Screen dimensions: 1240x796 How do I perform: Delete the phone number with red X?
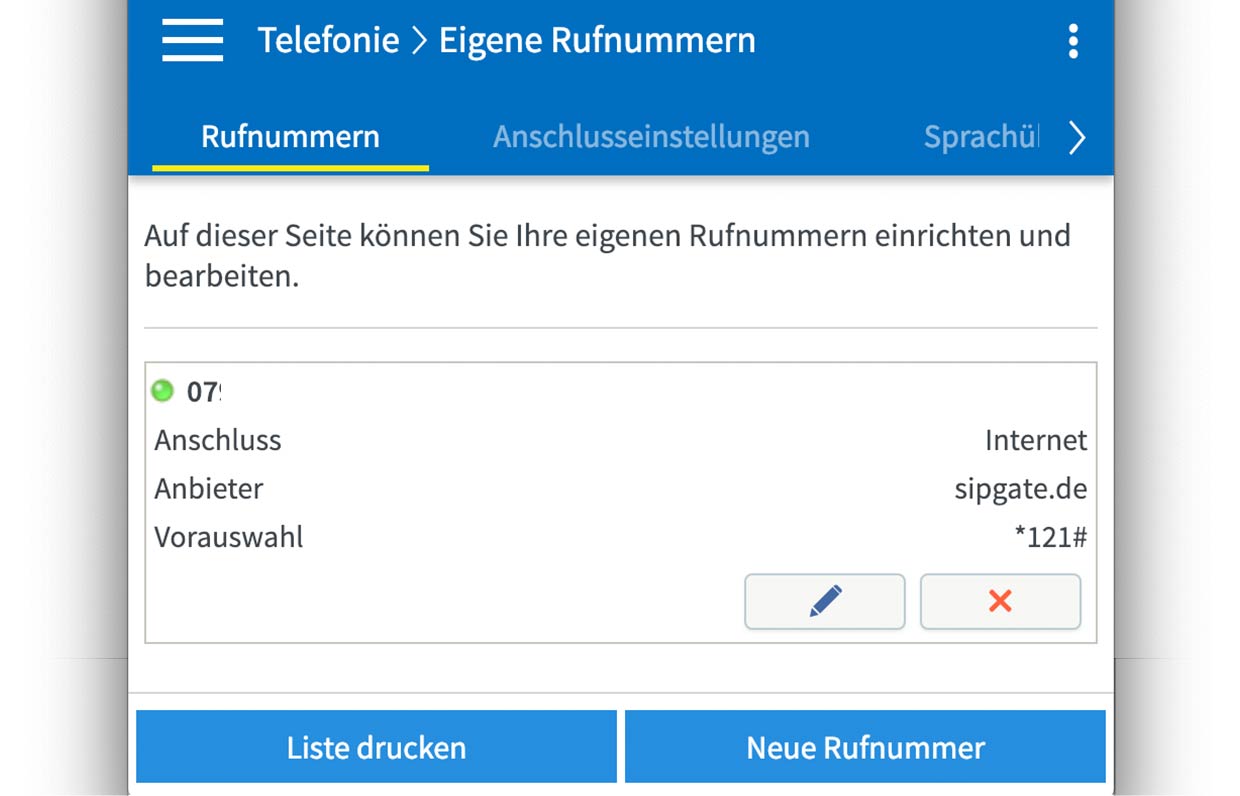[x=1000, y=601]
